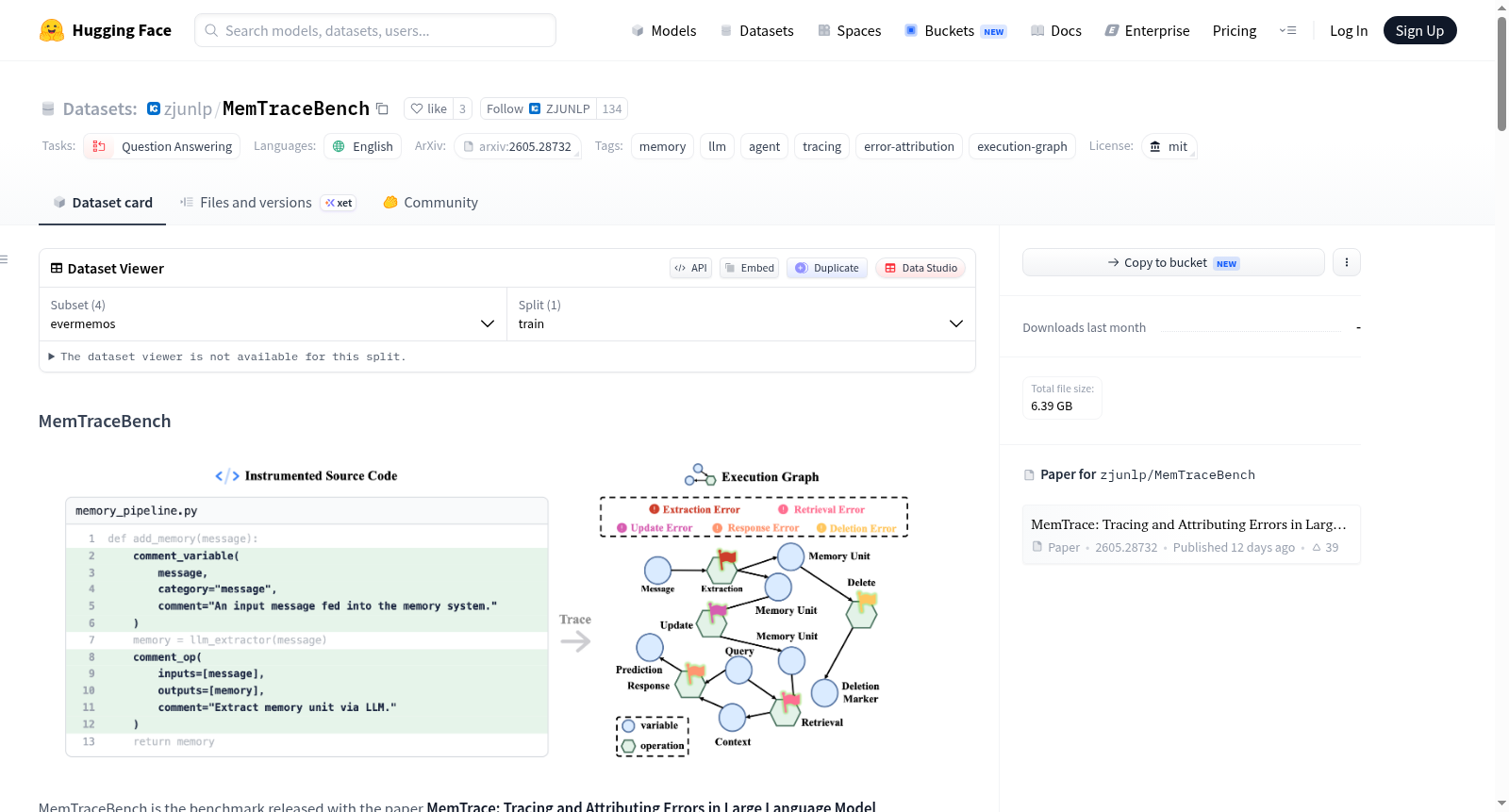Click the Dataset Viewer table icon
Screen dimensions: 1509x812
(57, 268)
